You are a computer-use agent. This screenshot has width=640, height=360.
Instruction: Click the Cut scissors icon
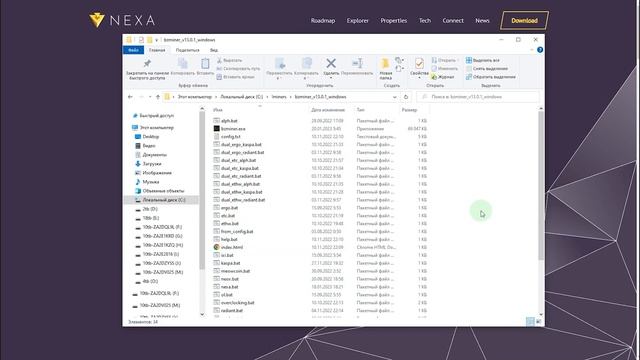click(219, 60)
